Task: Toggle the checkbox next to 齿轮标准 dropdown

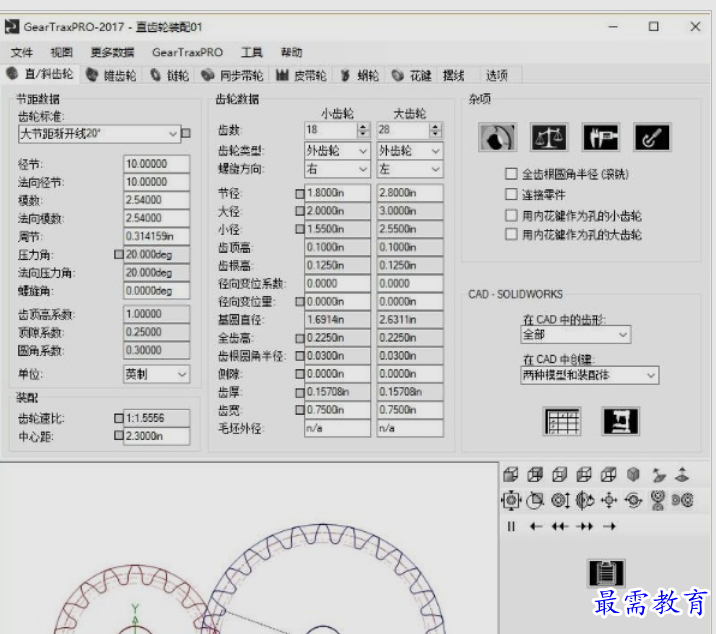Action: click(186, 133)
